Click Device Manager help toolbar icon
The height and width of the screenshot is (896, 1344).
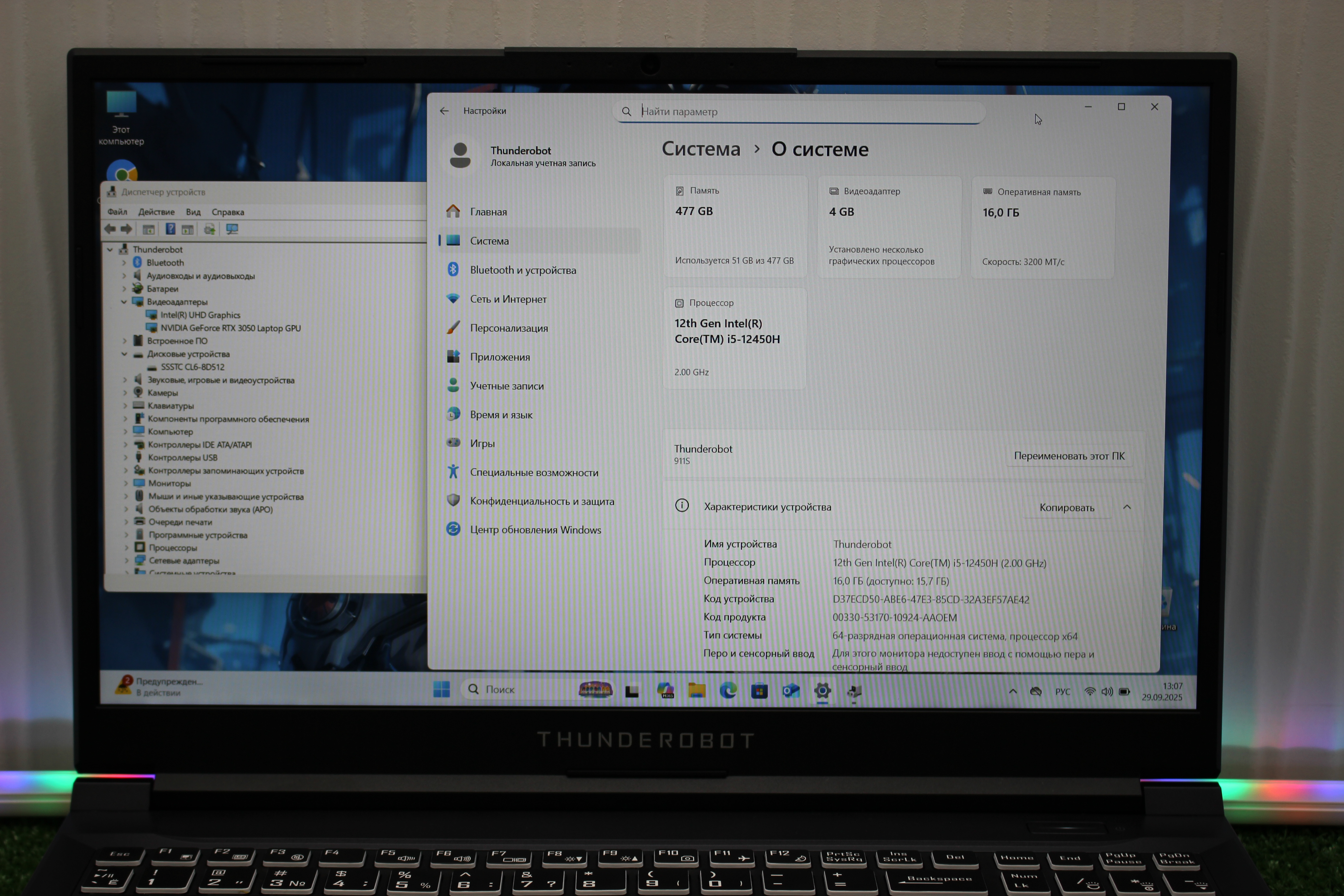coord(170,229)
